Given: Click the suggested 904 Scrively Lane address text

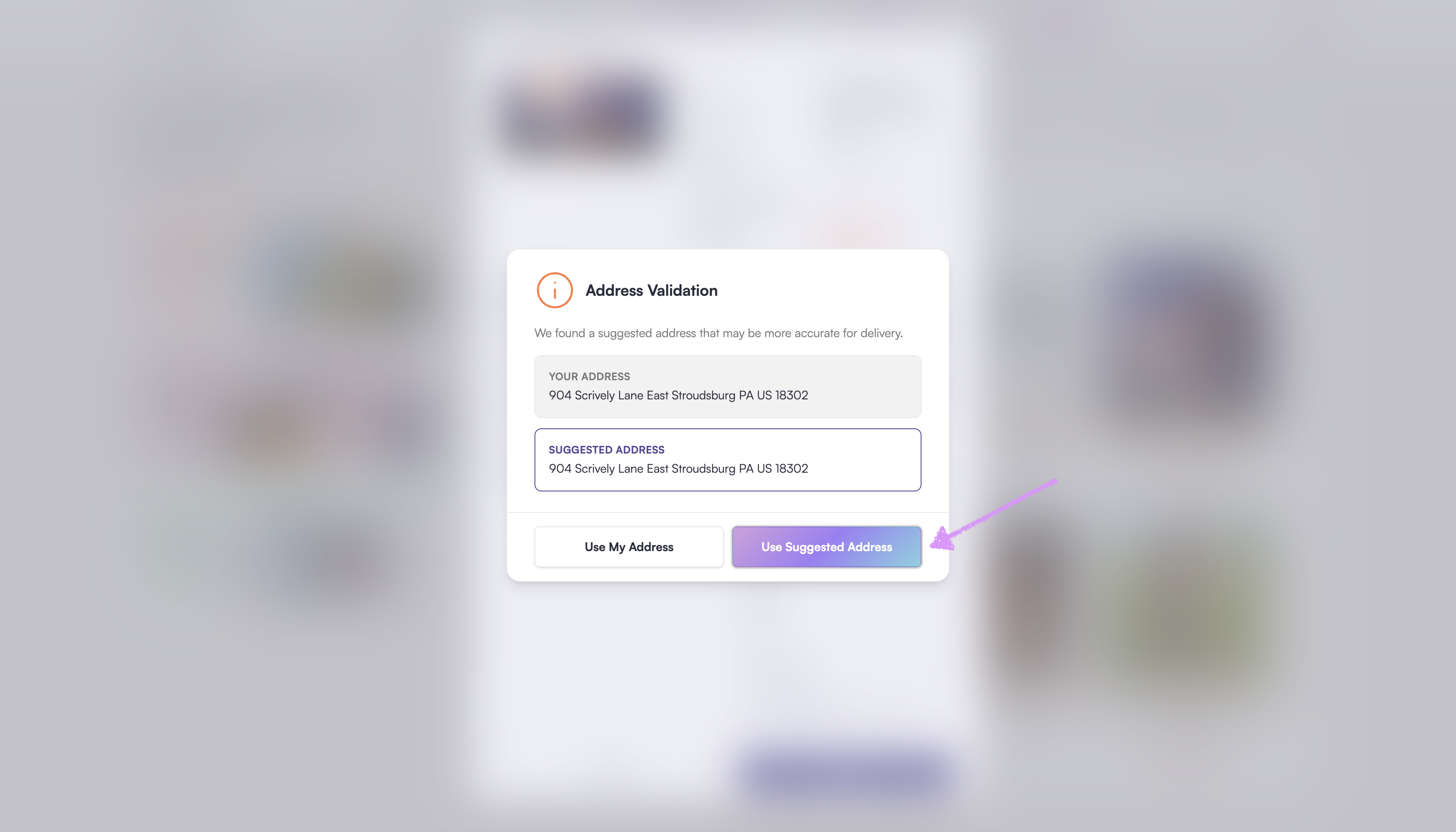Looking at the screenshot, I should tap(678, 468).
